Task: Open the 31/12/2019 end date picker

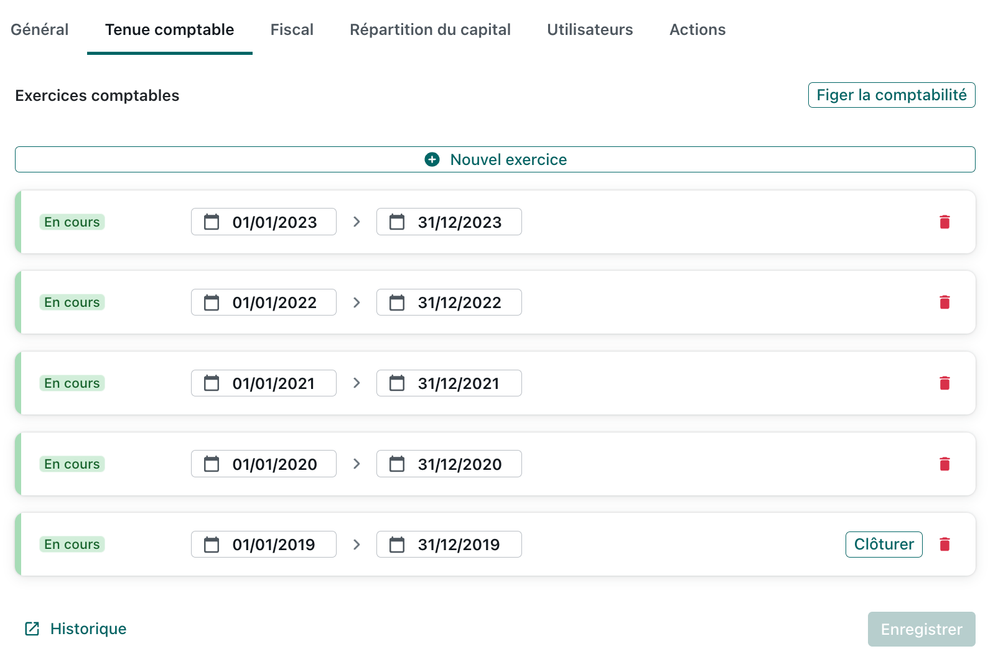Action: tap(459, 544)
